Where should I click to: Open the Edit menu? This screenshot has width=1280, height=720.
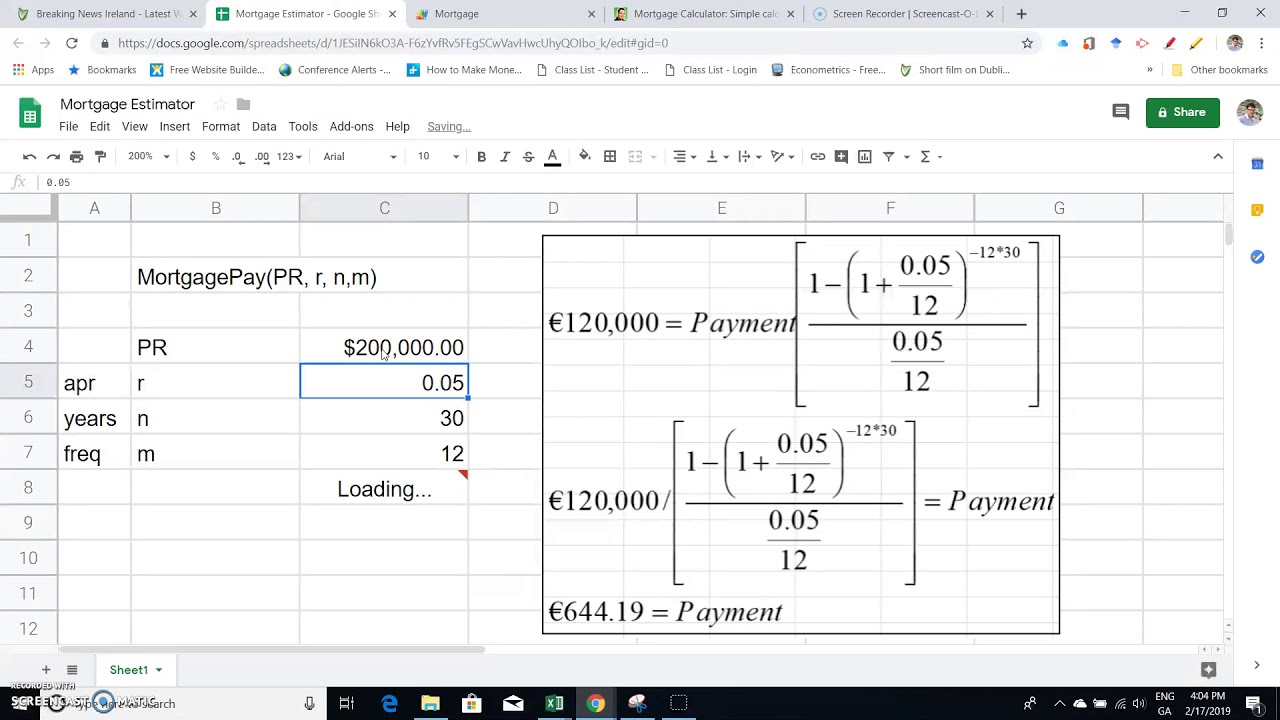[x=100, y=126]
